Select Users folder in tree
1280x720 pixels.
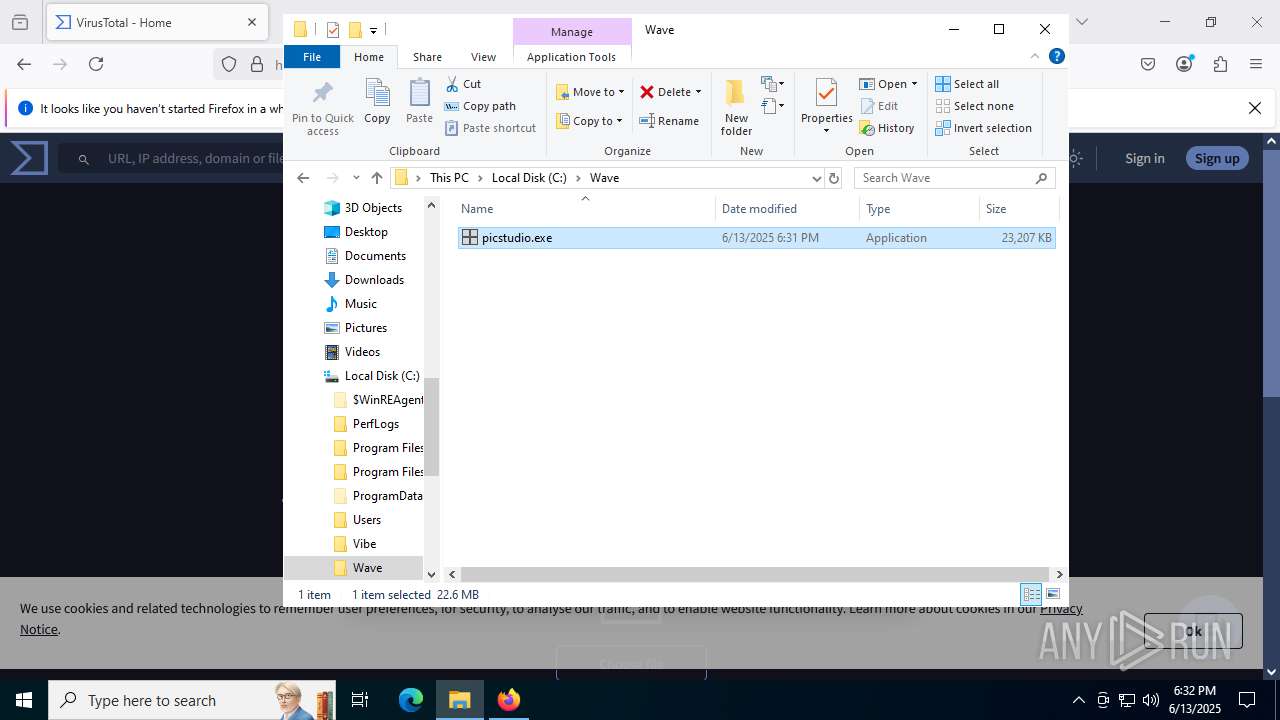pyautogui.click(x=366, y=520)
